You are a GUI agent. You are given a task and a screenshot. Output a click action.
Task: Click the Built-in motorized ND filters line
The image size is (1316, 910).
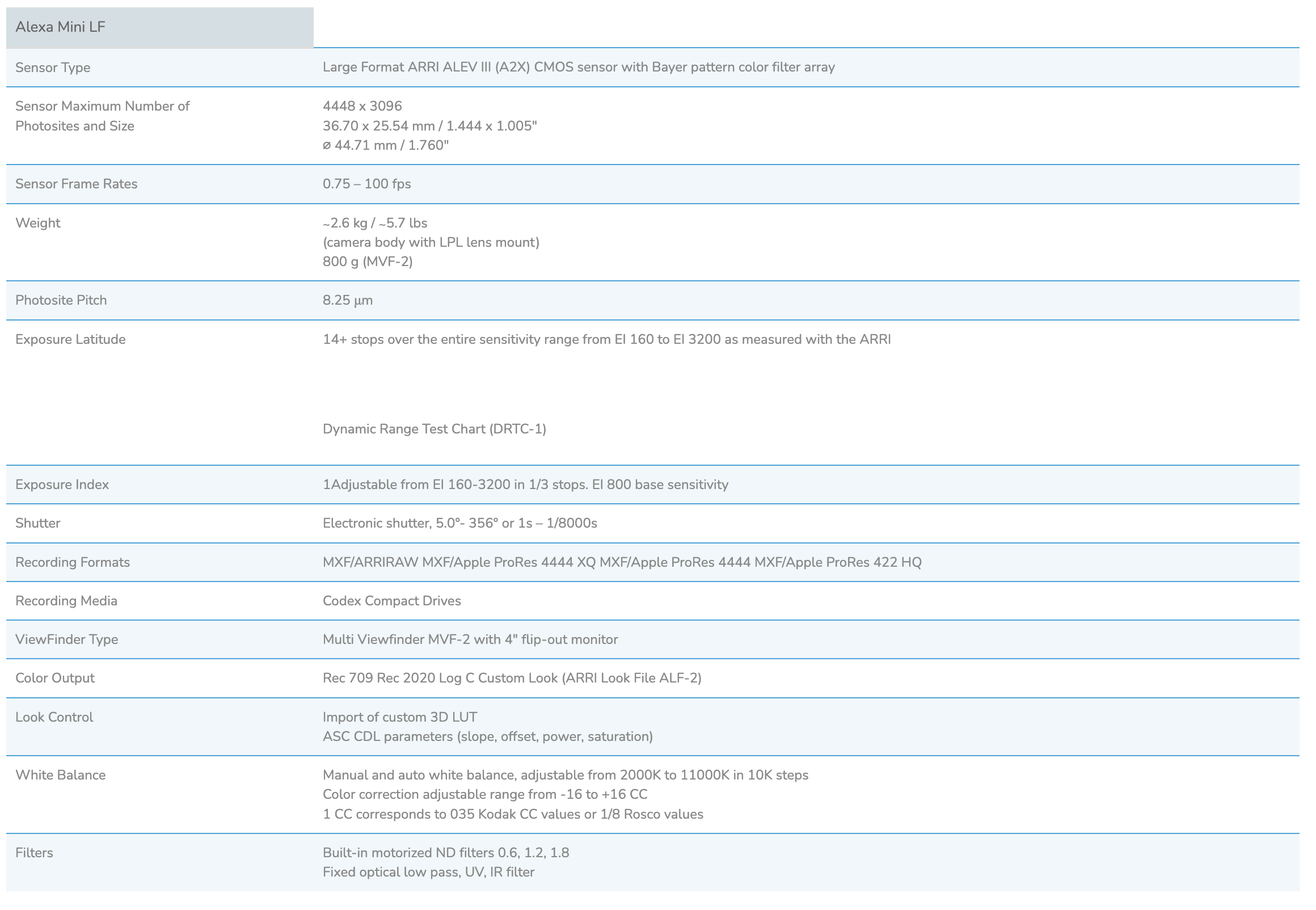(x=446, y=852)
